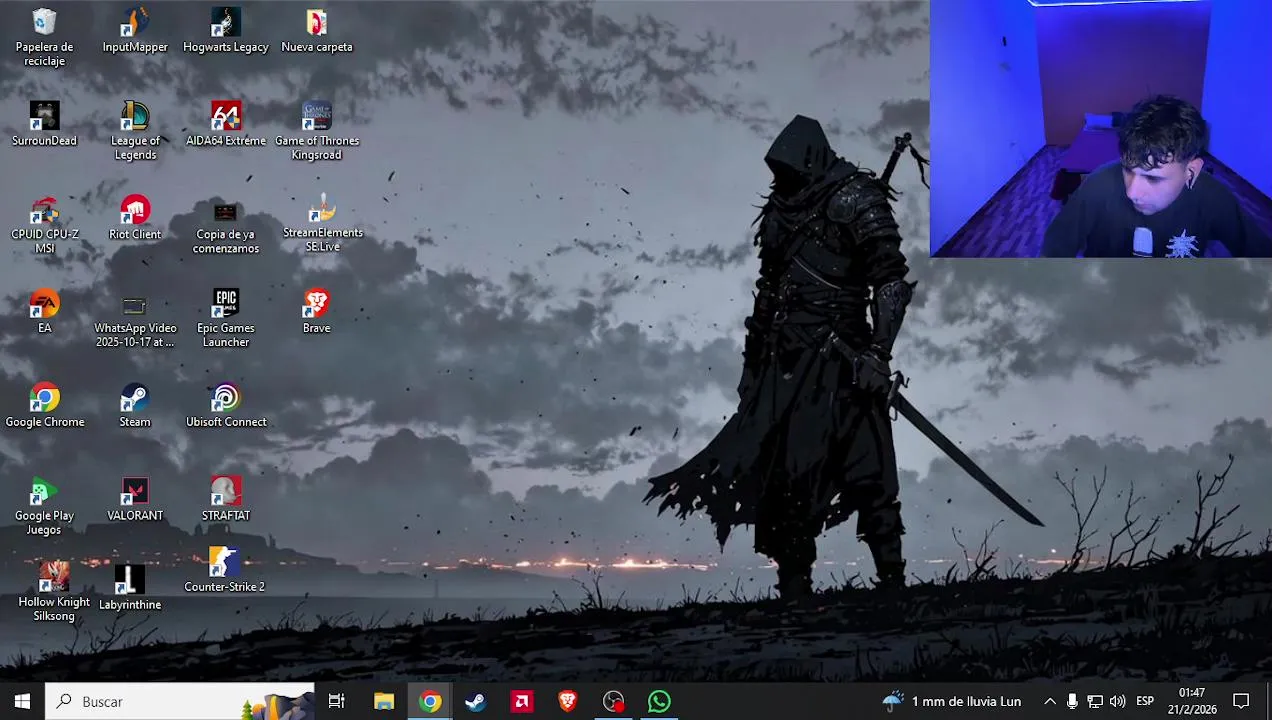1272x720 pixels.
Task: Select the InputMapper desktop shortcut
Action: 135,30
